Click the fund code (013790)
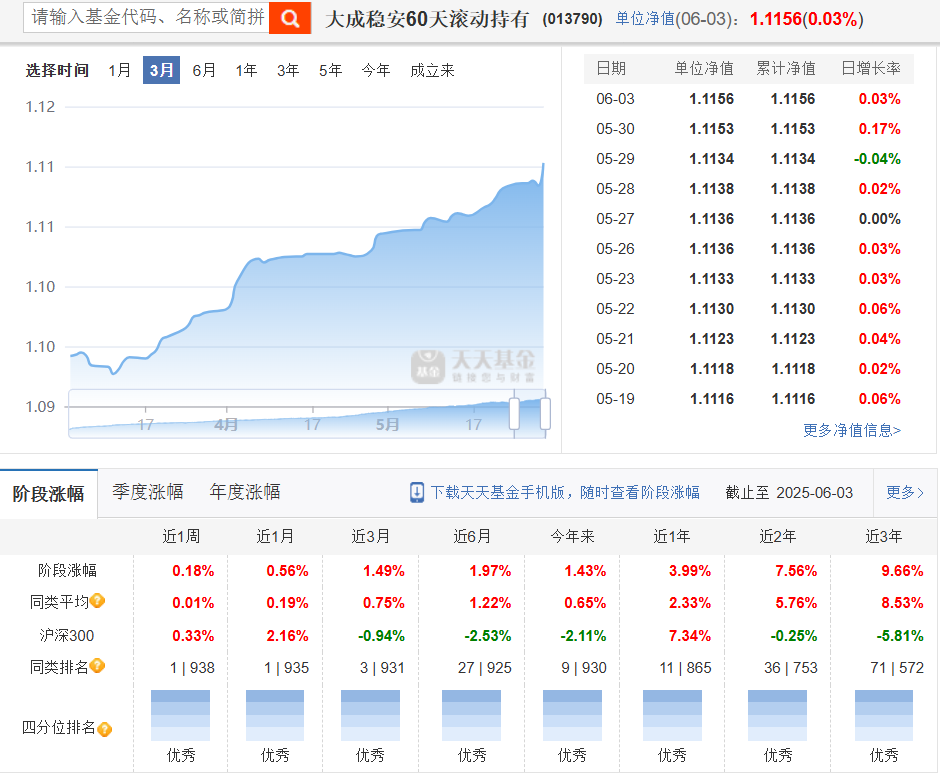 [572, 19]
